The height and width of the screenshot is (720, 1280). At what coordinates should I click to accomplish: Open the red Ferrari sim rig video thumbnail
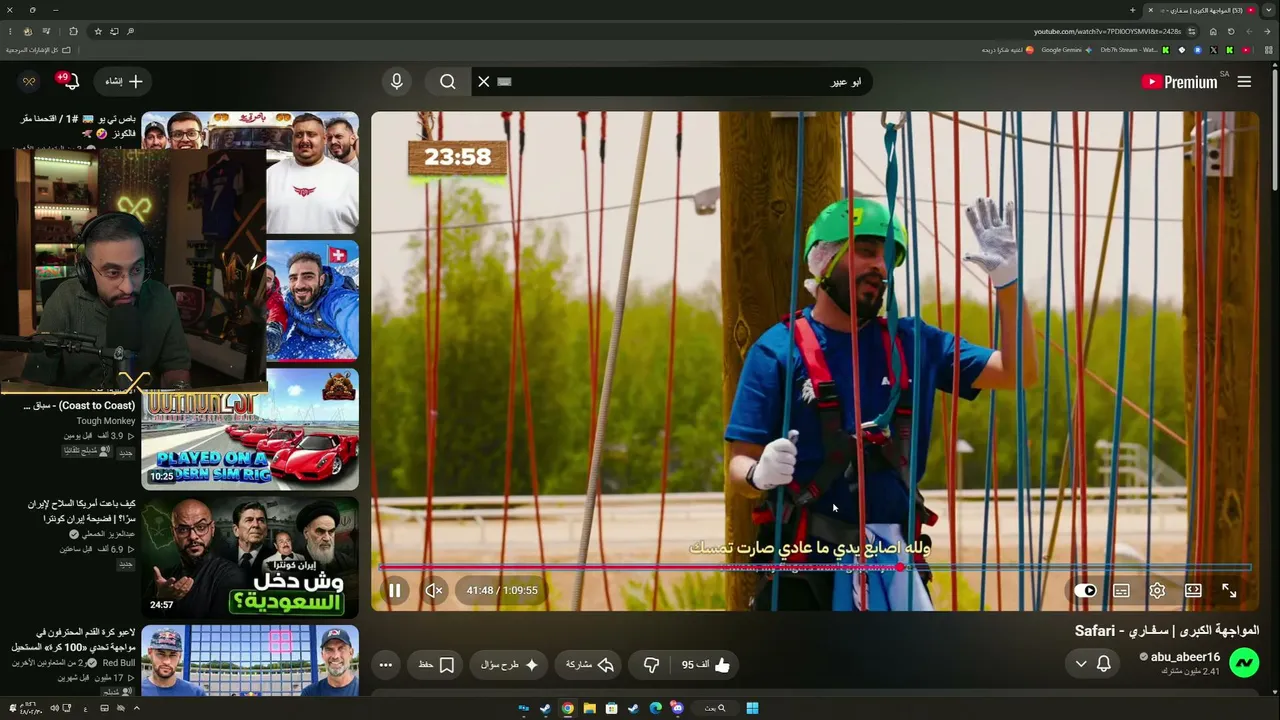[x=250, y=428]
